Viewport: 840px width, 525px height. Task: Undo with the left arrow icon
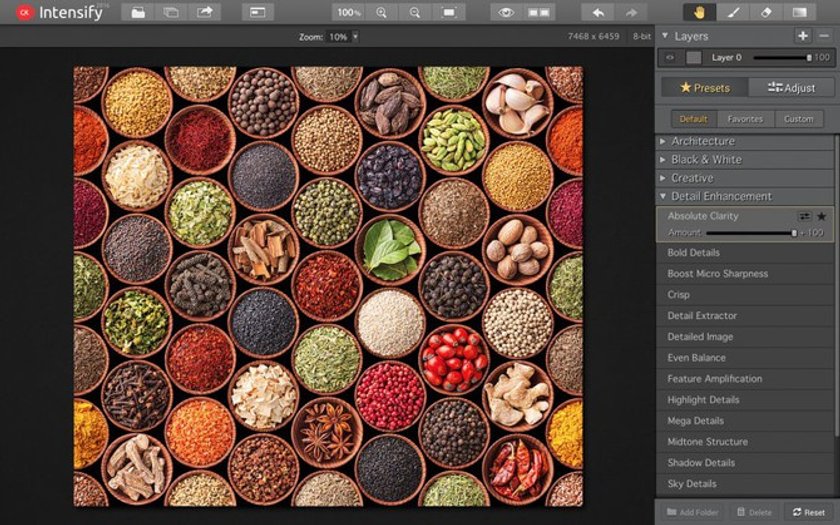coord(598,12)
